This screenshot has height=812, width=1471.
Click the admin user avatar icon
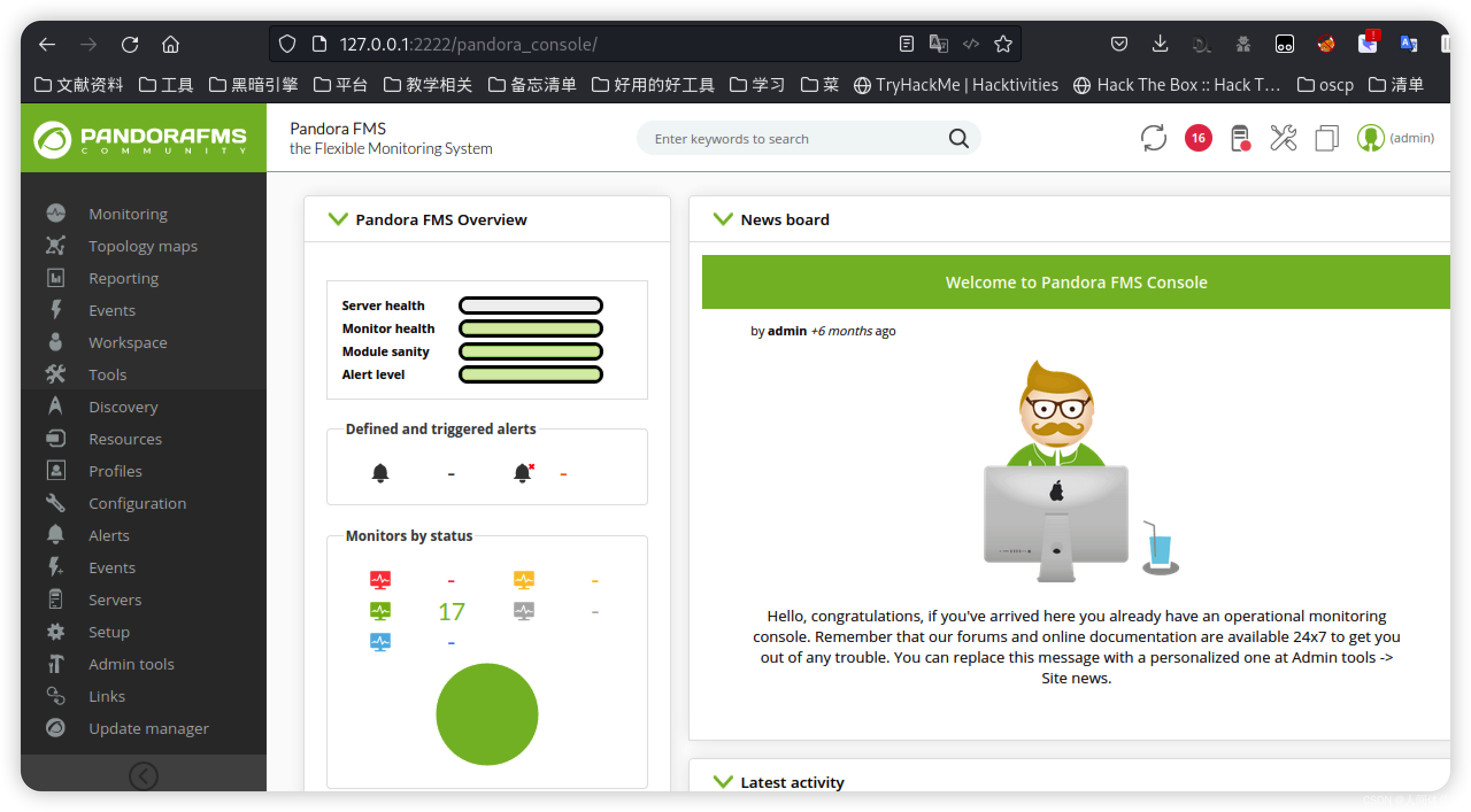1370,138
